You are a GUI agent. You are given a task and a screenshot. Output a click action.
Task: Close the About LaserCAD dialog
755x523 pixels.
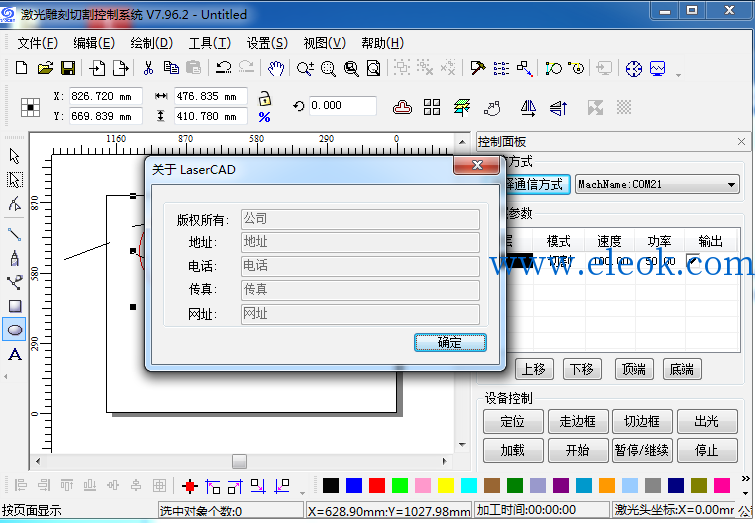(x=477, y=165)
